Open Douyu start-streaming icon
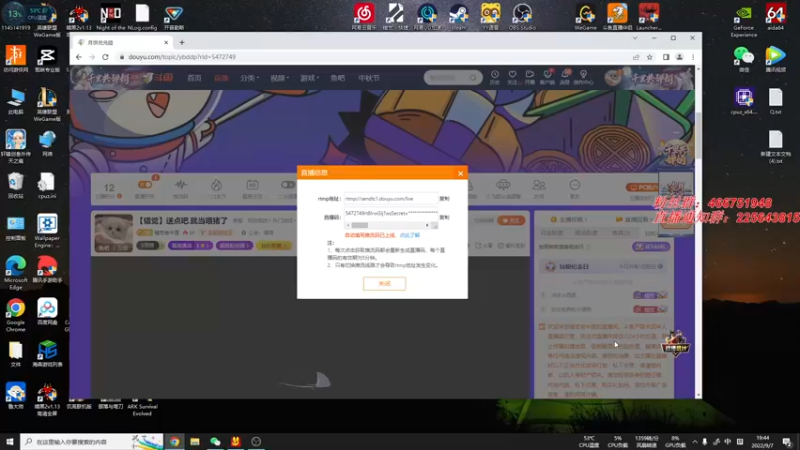800x450 pixels. click(x=530, y=78)
